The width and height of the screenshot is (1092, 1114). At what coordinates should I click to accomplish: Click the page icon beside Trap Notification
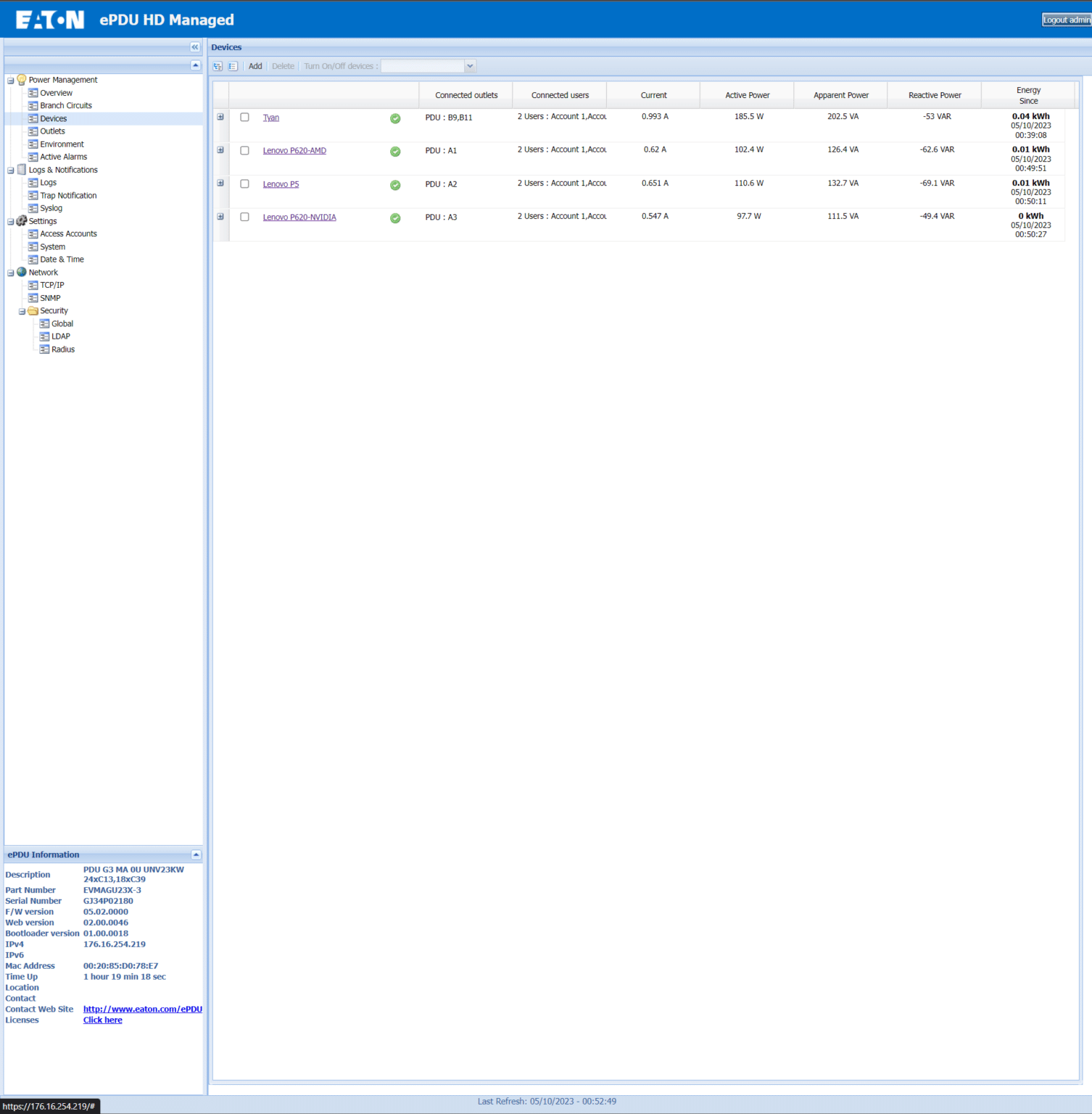coord(33,195)
